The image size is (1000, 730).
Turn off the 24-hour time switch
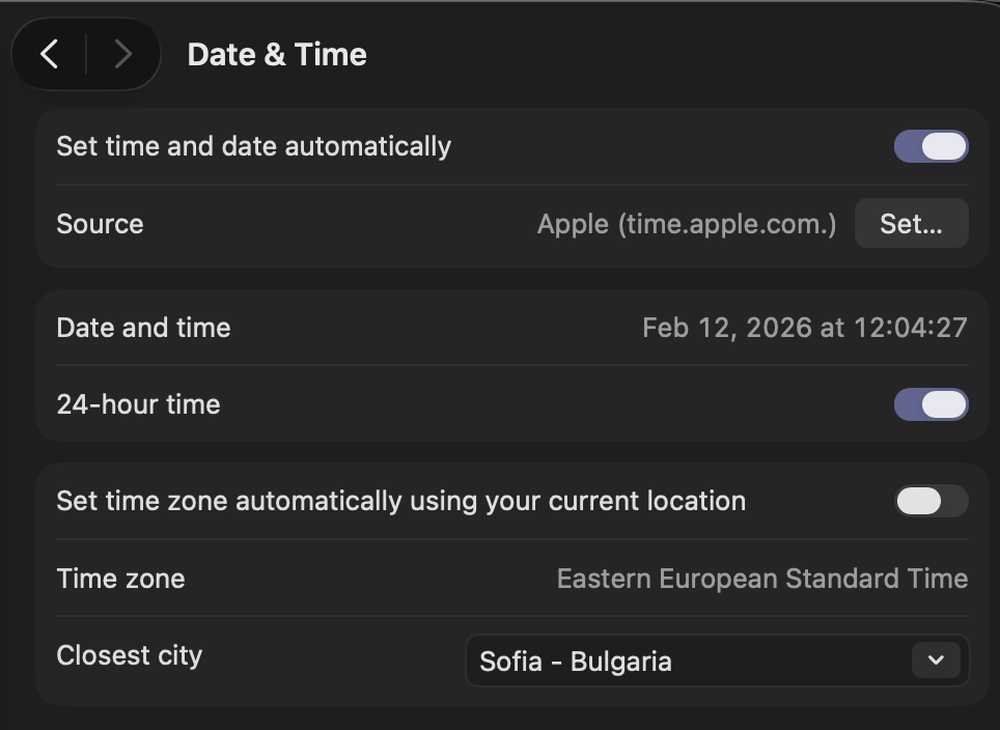tap(931, 405)
